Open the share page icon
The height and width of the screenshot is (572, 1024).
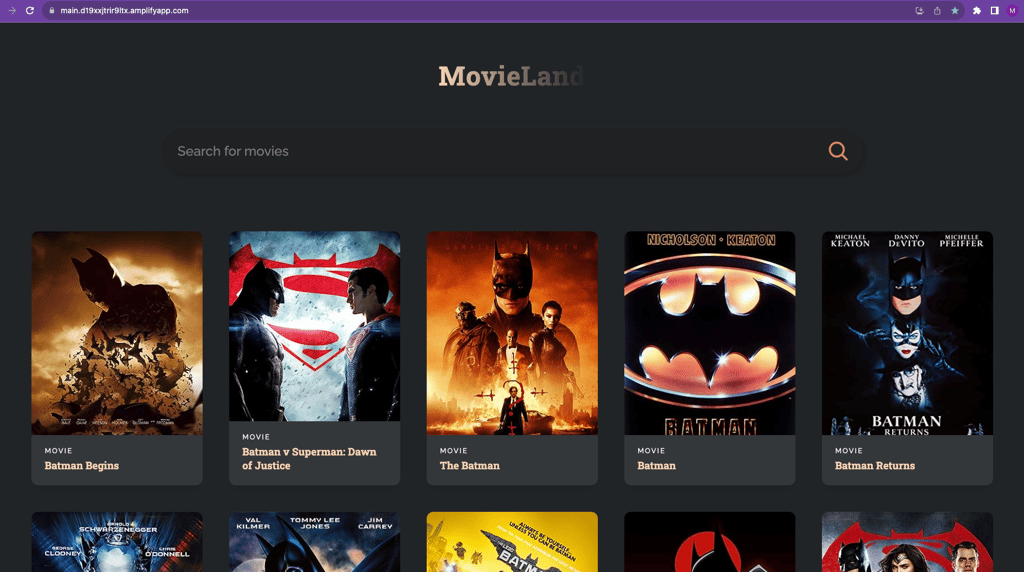click(x=937, y=10)
